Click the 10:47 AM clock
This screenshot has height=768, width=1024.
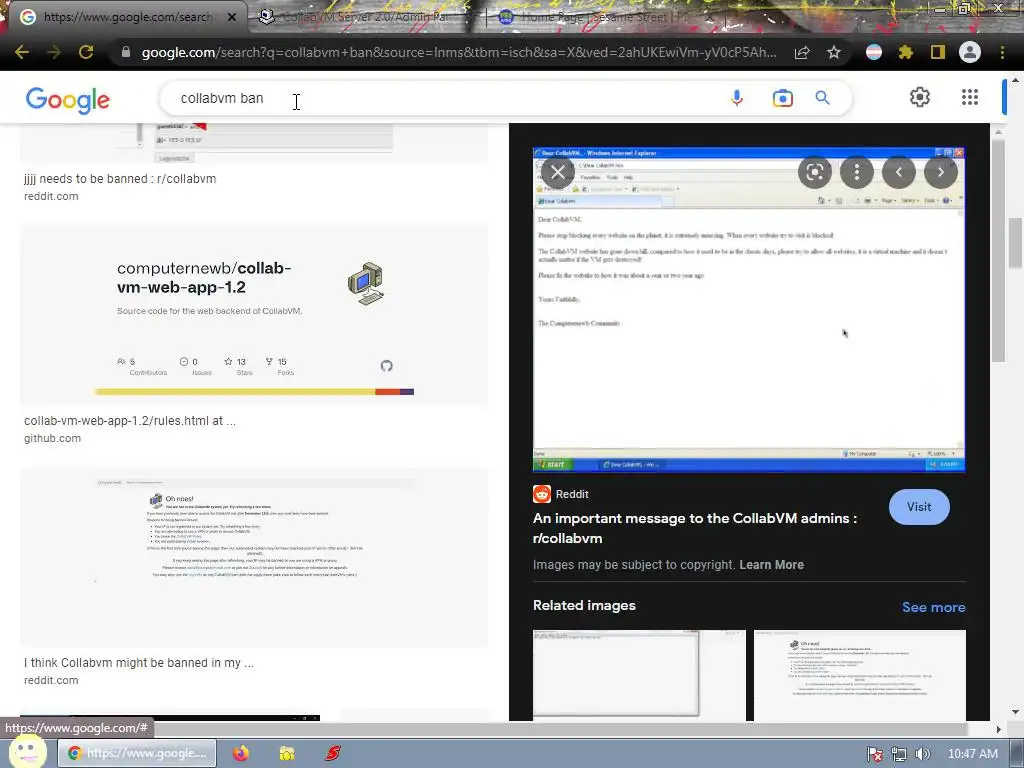972,754
